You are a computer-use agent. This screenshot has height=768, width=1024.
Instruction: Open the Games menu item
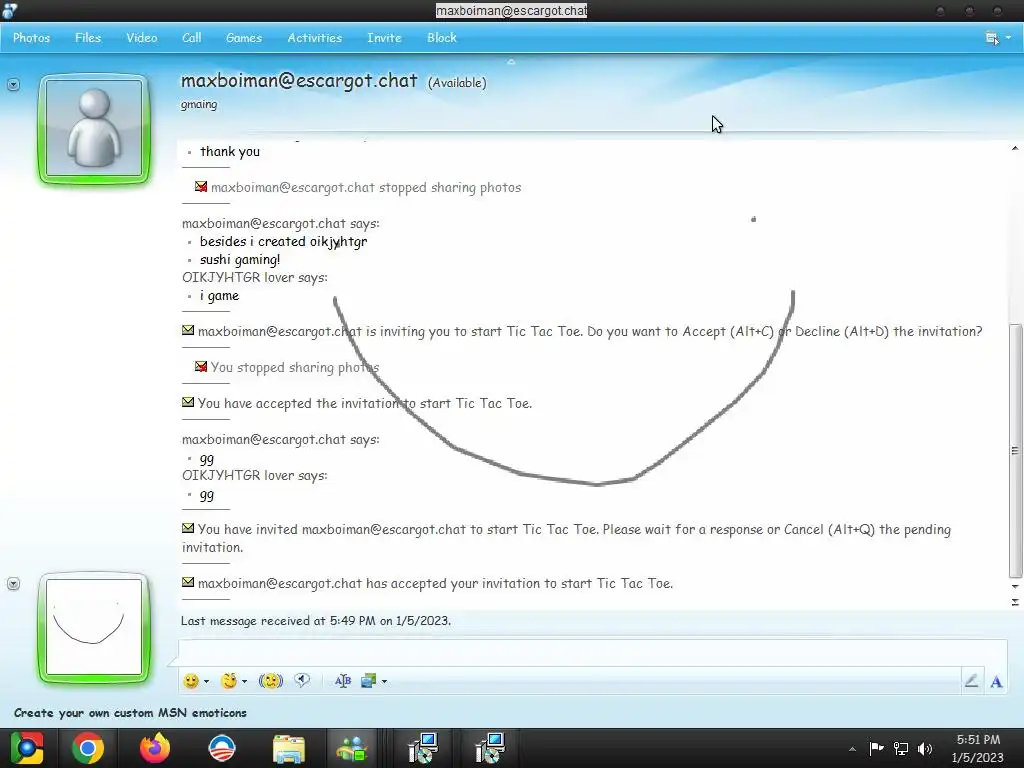tap(244, 38)
